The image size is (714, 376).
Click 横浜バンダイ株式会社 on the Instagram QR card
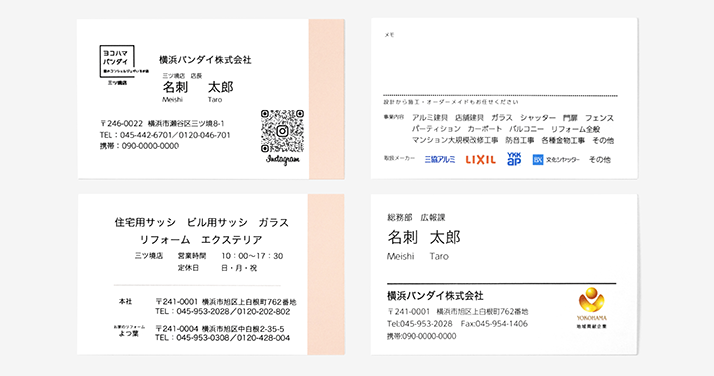tap(205, 60)
